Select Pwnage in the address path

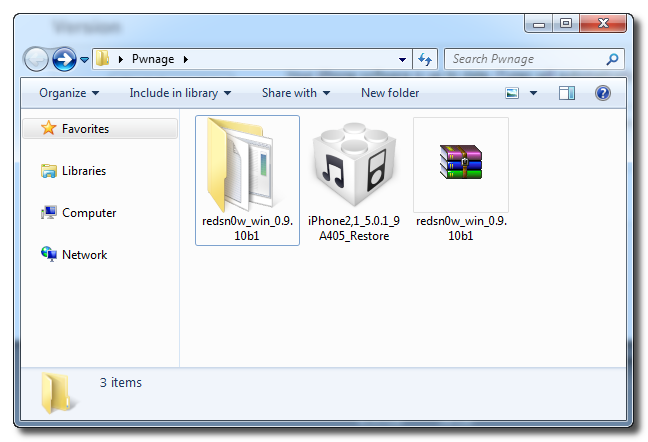pyautogui.click(x=153, y=59)
